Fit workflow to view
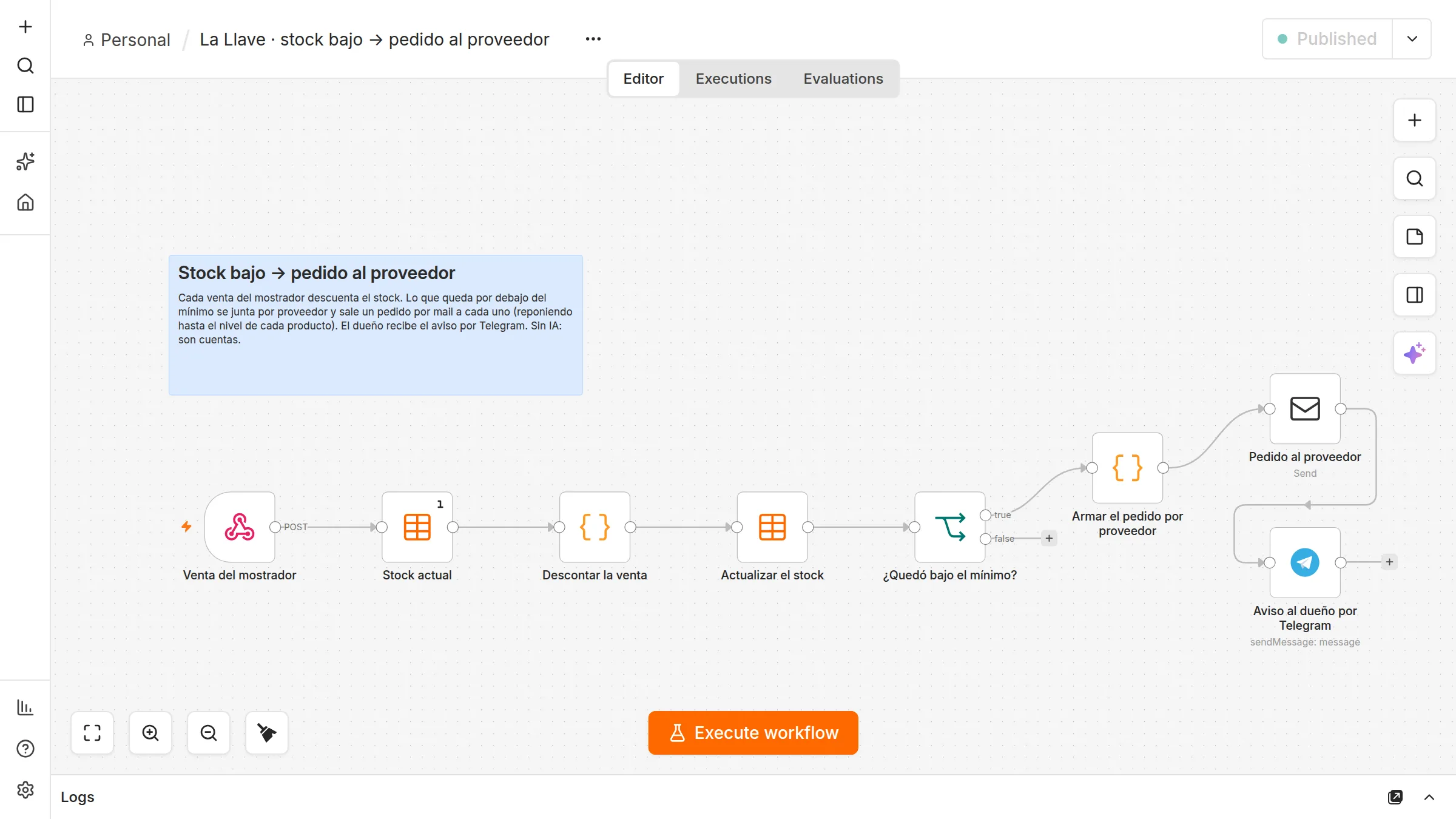Screen dimensions: 1456x819 click(92, 733)
